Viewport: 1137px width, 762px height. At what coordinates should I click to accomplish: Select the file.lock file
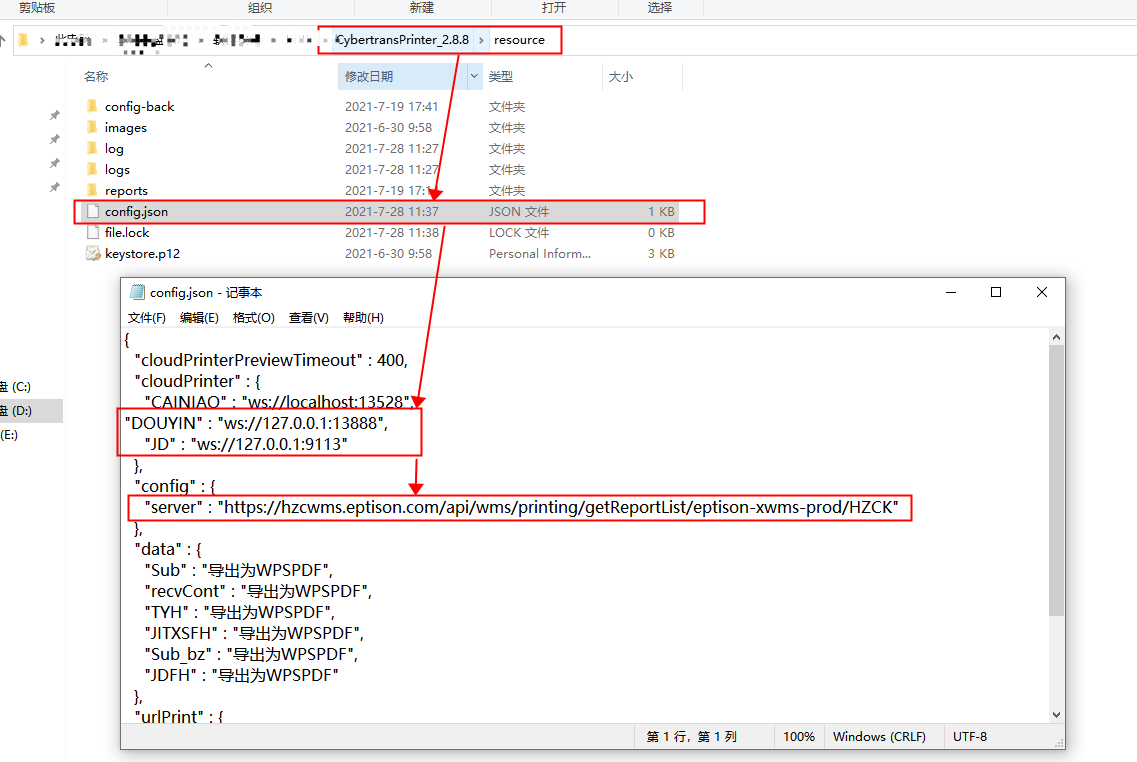click(127, 233)
